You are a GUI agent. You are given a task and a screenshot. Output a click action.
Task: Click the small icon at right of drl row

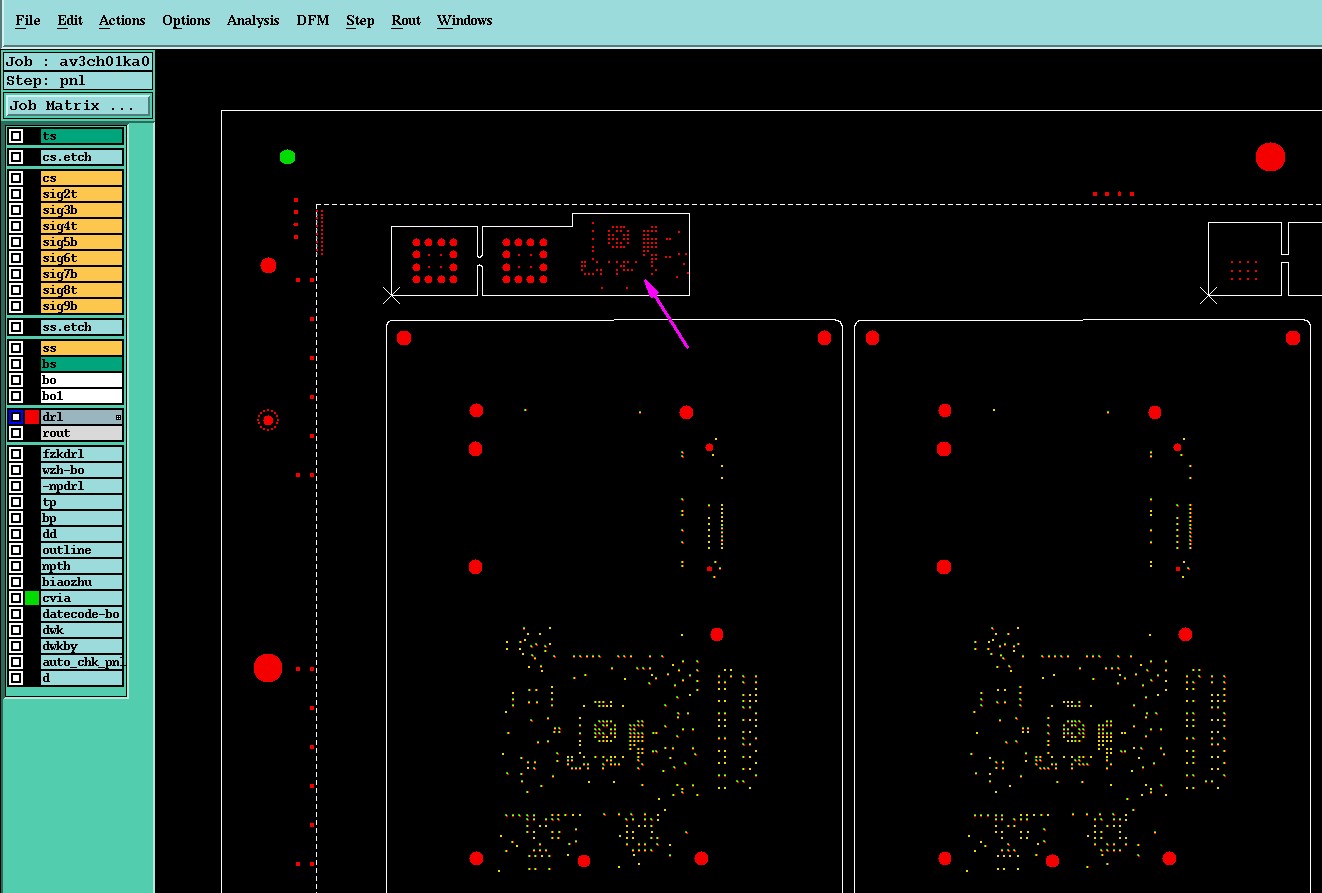[x=118, y=417]
